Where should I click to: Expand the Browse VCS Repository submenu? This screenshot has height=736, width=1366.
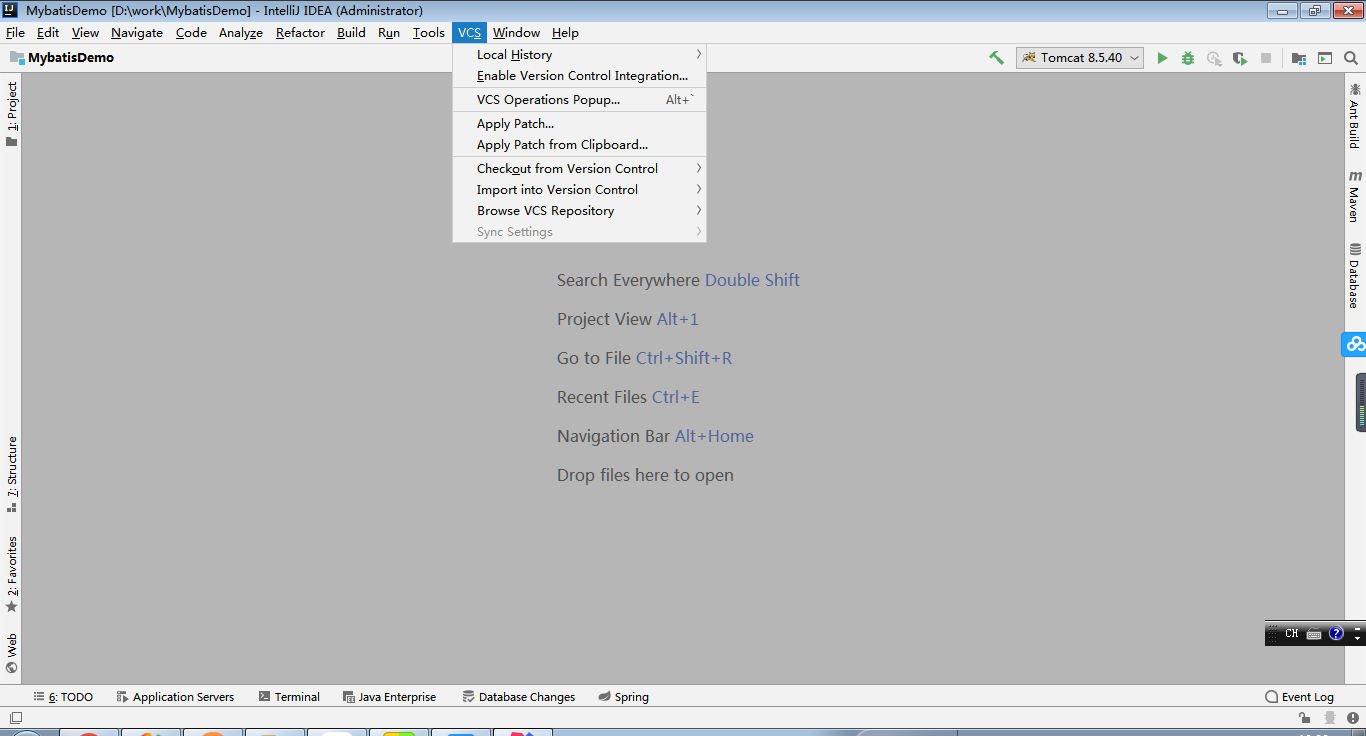(545, 211)
